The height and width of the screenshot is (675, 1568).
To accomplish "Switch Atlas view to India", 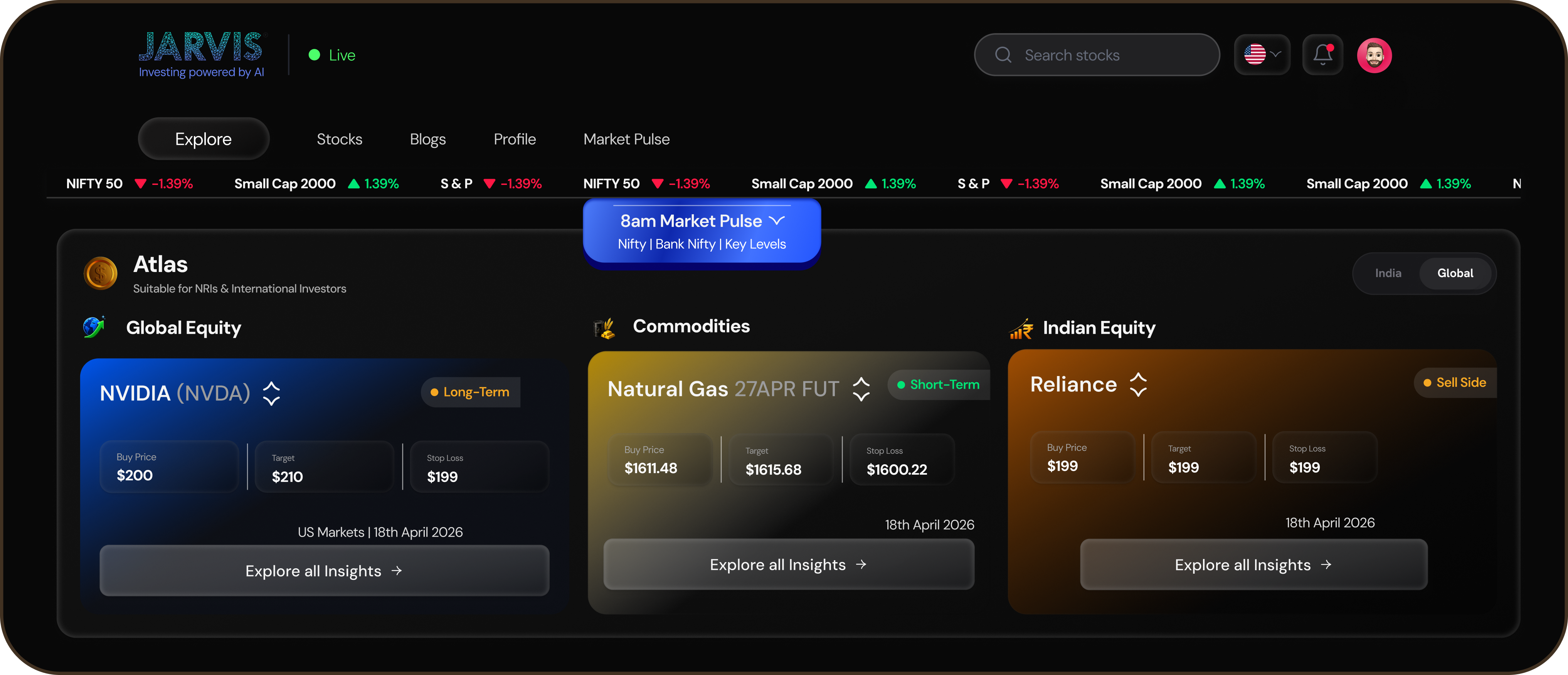I will [x=1388, y=273].
